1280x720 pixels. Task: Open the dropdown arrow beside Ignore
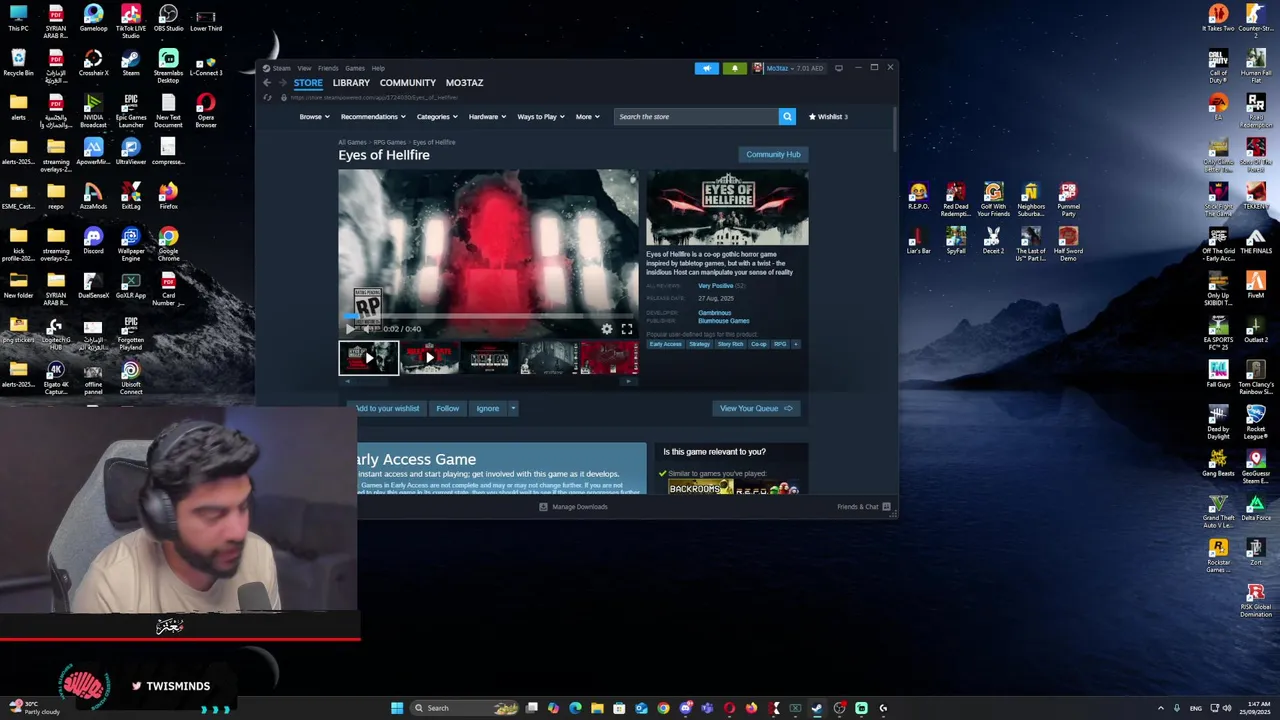coord(513,408)
